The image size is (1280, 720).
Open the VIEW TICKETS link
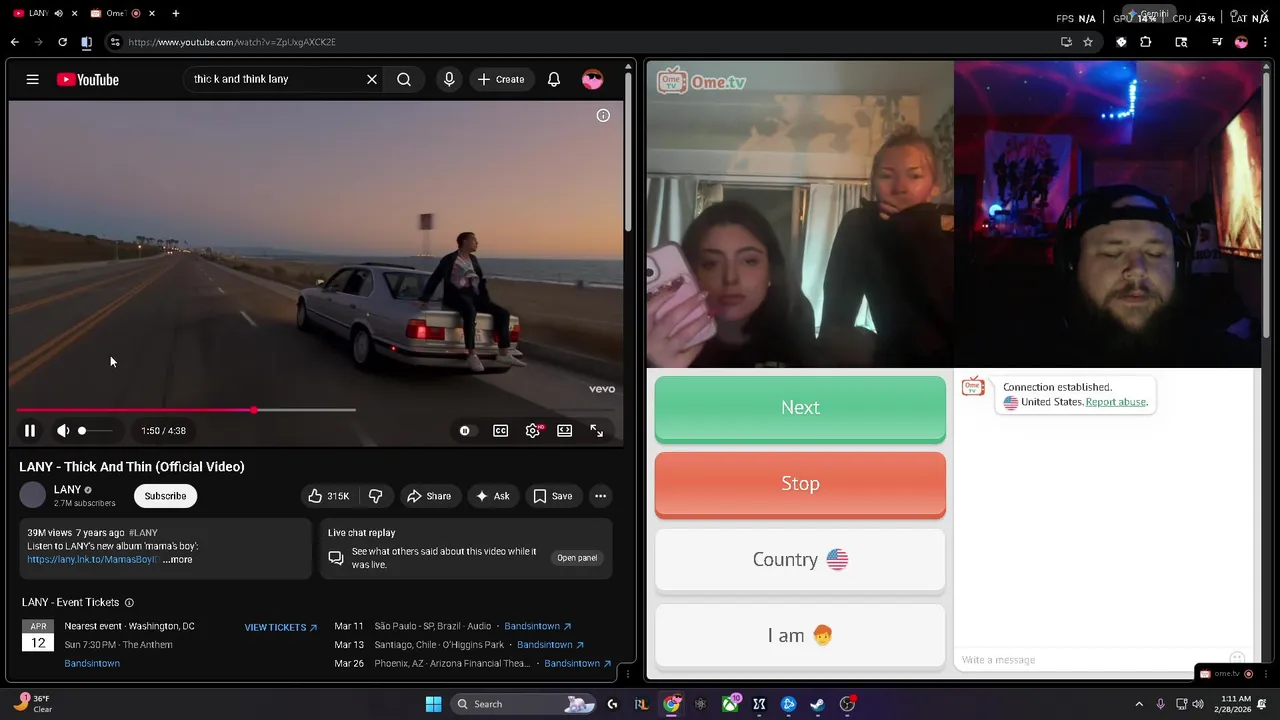coord(281,627)
